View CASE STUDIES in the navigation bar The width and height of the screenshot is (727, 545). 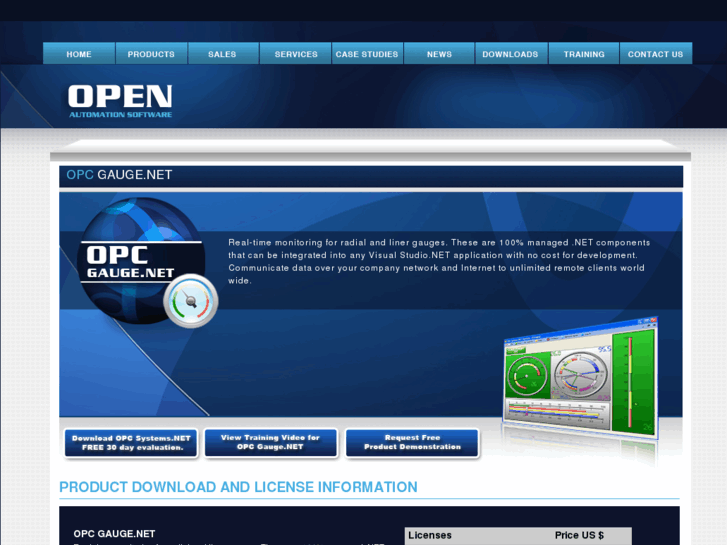click(x=367, y=54)
